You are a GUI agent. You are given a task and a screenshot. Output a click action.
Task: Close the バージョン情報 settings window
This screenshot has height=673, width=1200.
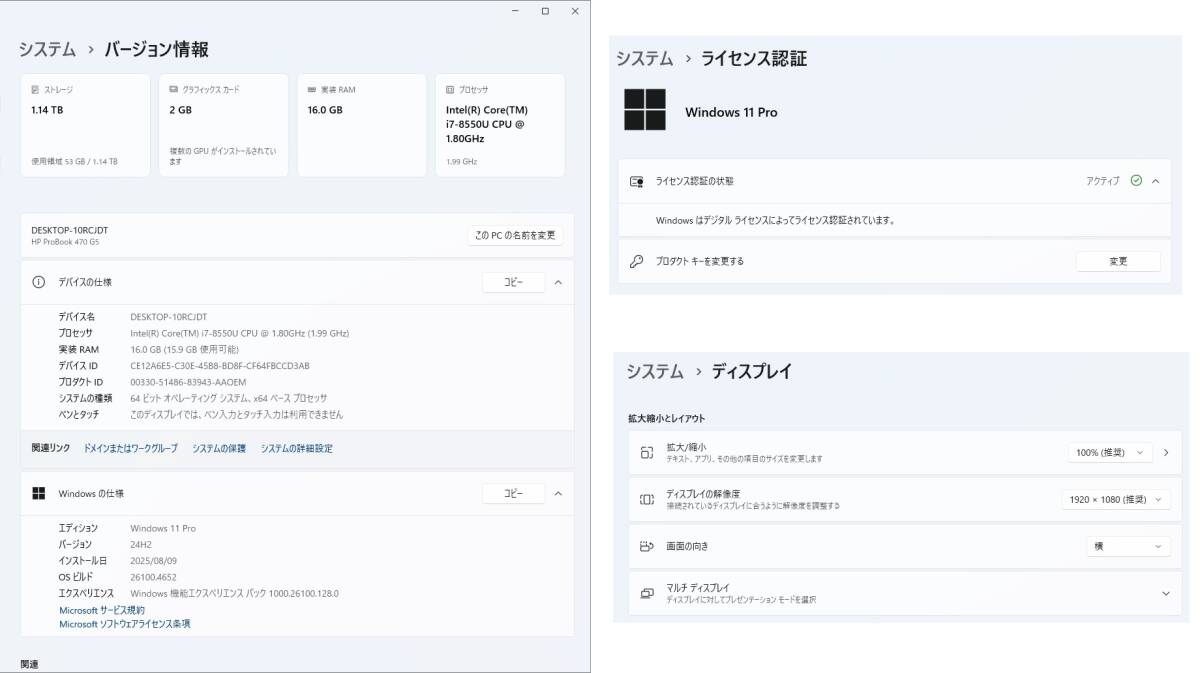click(575, 11)
